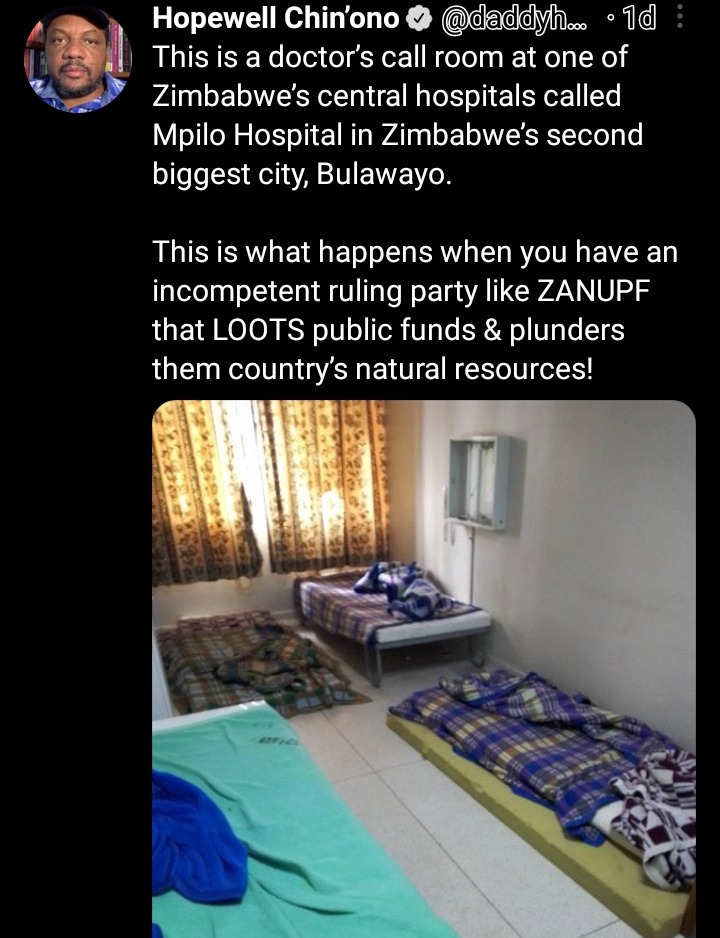The width and height of the screenshot is (720, 938).
Task: Select the paragraph starting 'This is what happens'
Action: pyautogui.click(x=415, y=310)
